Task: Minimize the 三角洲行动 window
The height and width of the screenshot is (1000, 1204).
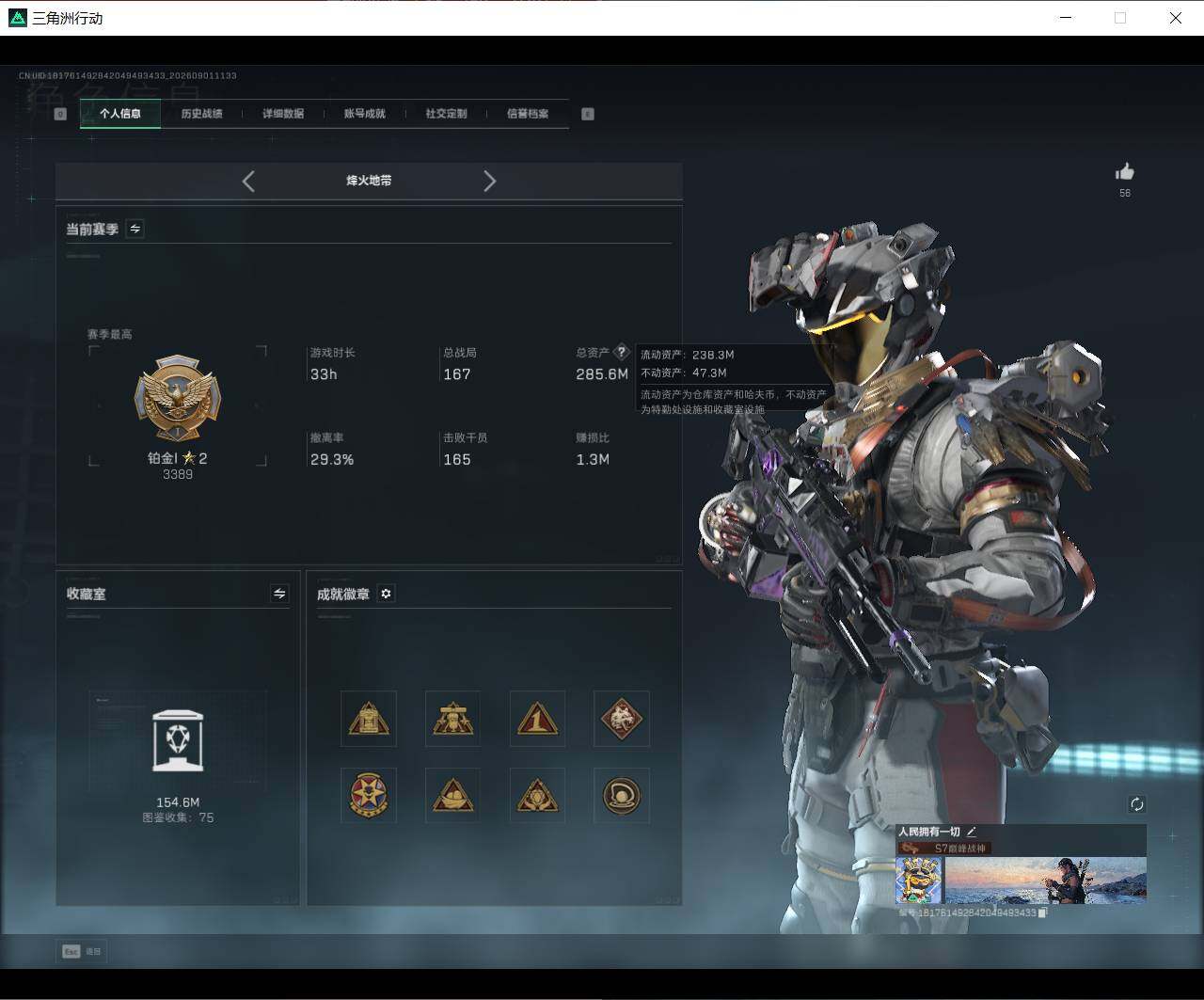Action: (1066, 18)
